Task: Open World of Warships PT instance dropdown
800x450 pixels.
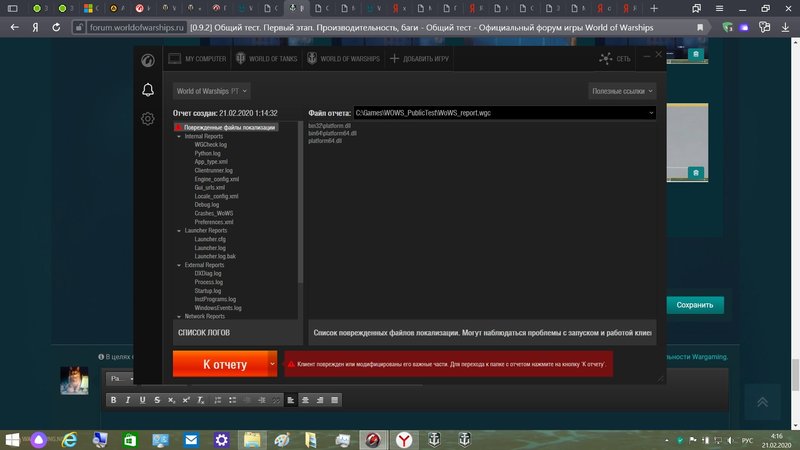Action: tap(211, 91)
